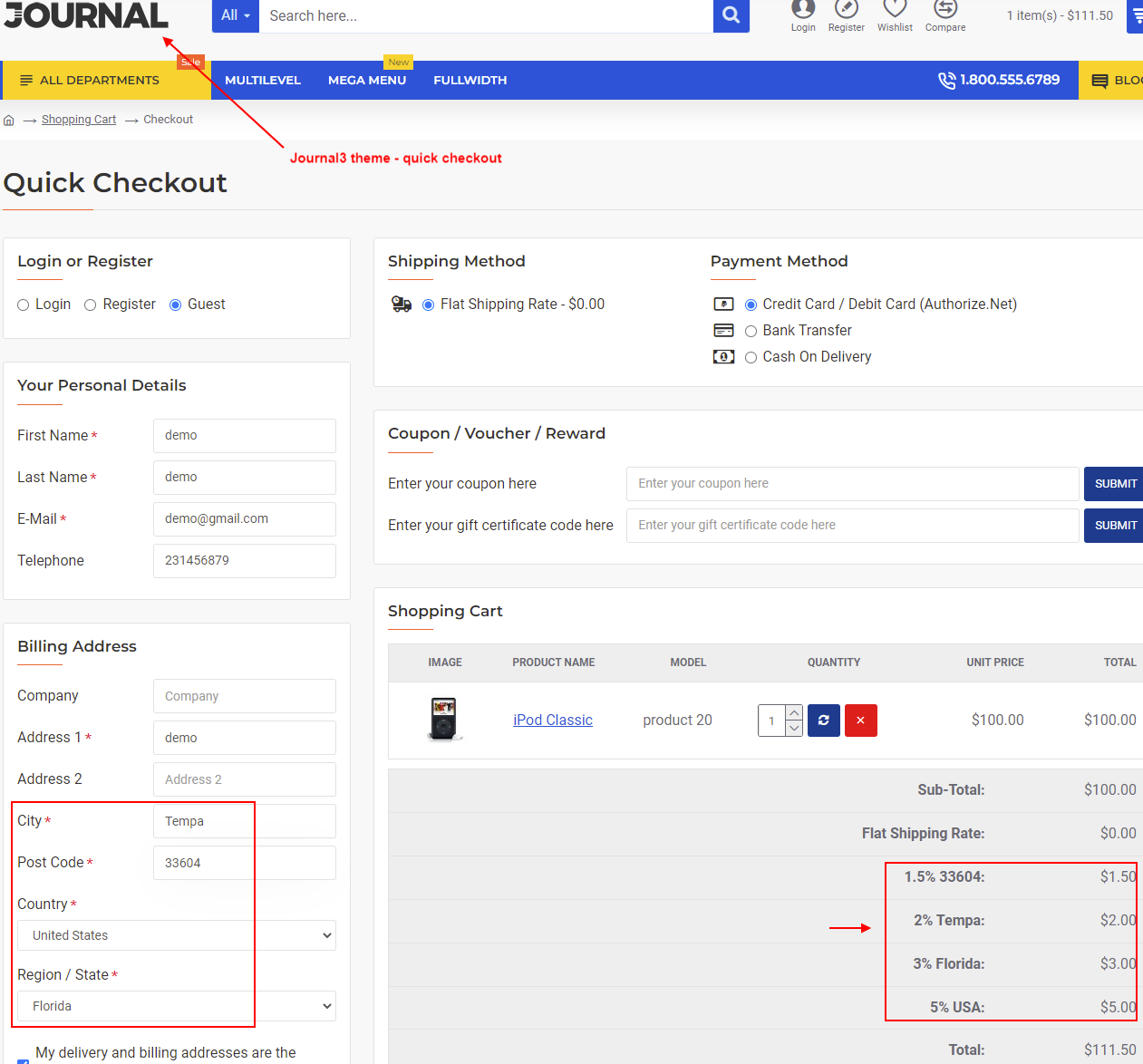Screen dimensions: 1143x1064
Task: Open the iPod Classic product link
Action: [552, 721]
